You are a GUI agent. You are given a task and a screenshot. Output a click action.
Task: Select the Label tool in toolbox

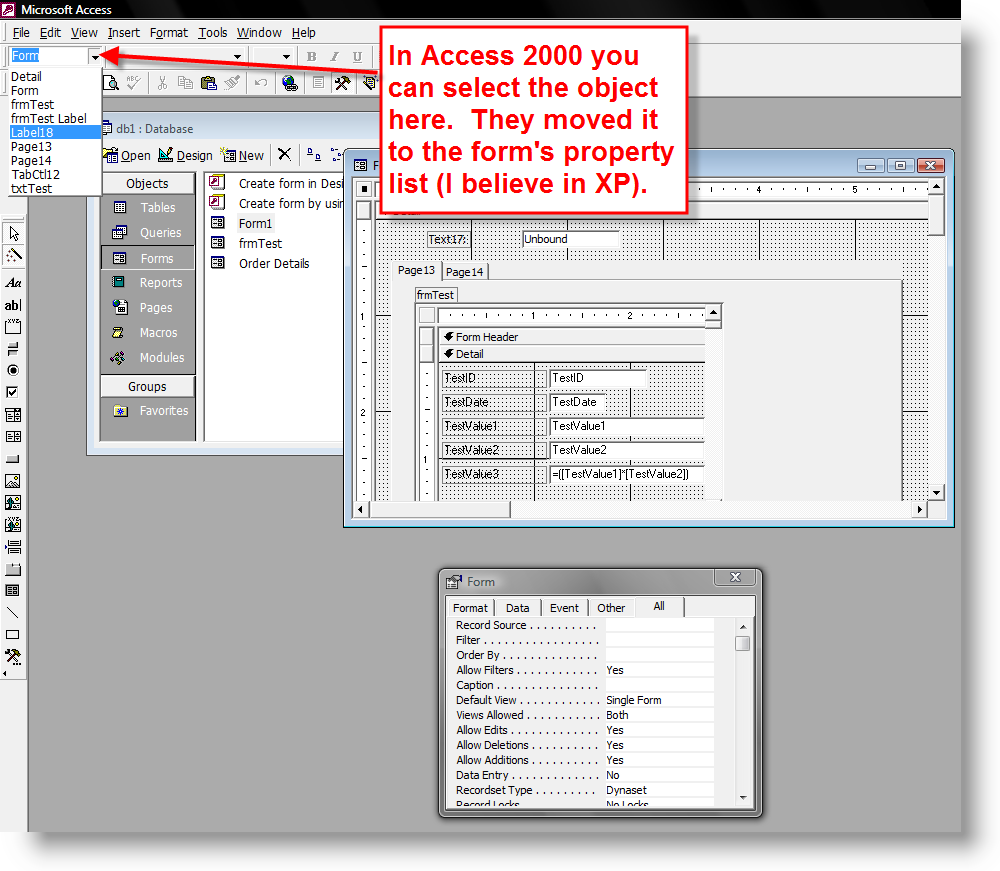[13, 283]
